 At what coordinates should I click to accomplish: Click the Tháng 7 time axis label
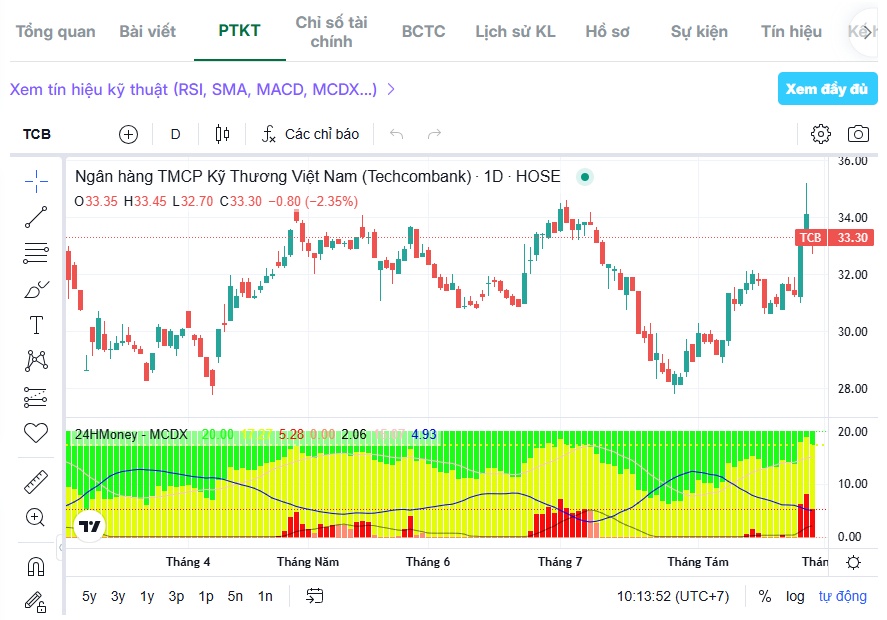559,562
